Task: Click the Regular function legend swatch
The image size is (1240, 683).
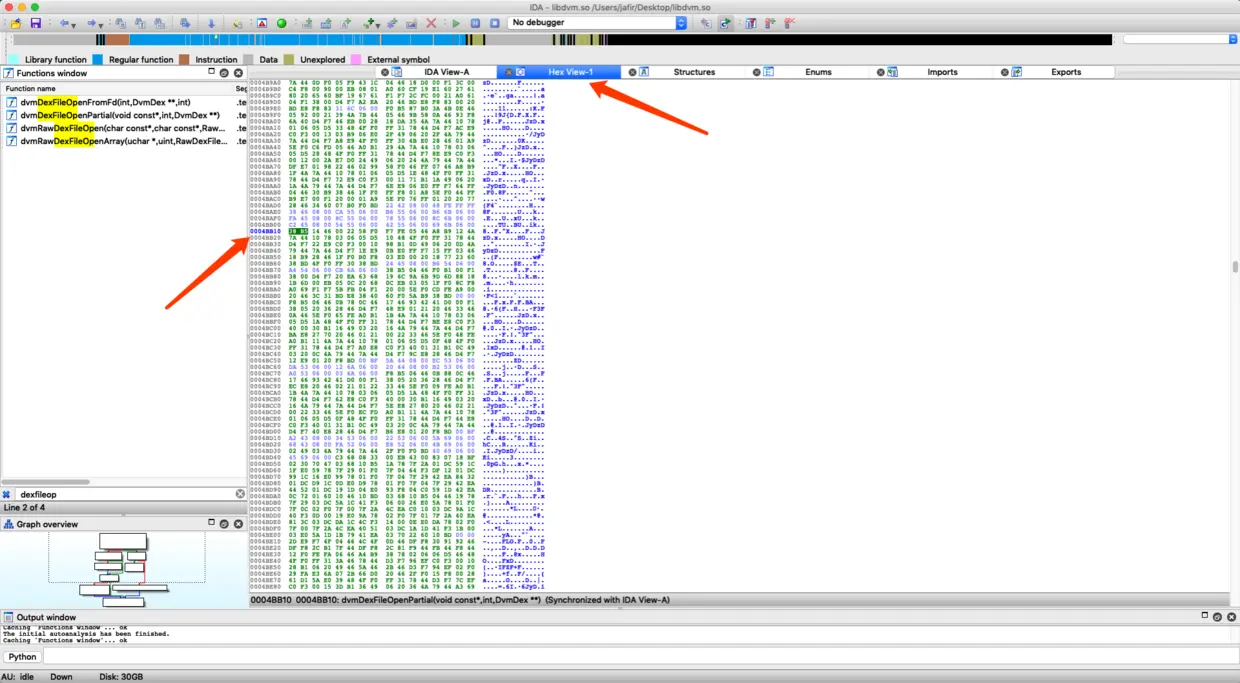Action: point(98,60)
